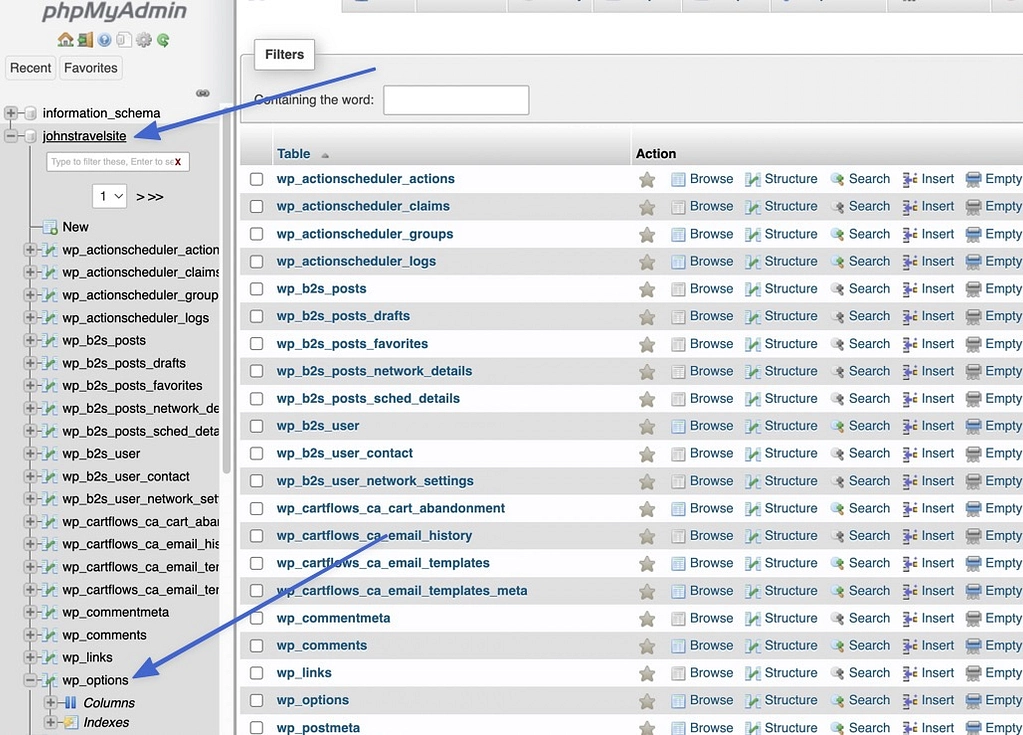Tick the checkbox next to wp_comments
Image resolution: width=1023 pixels, height=735 pixels.
256,645
